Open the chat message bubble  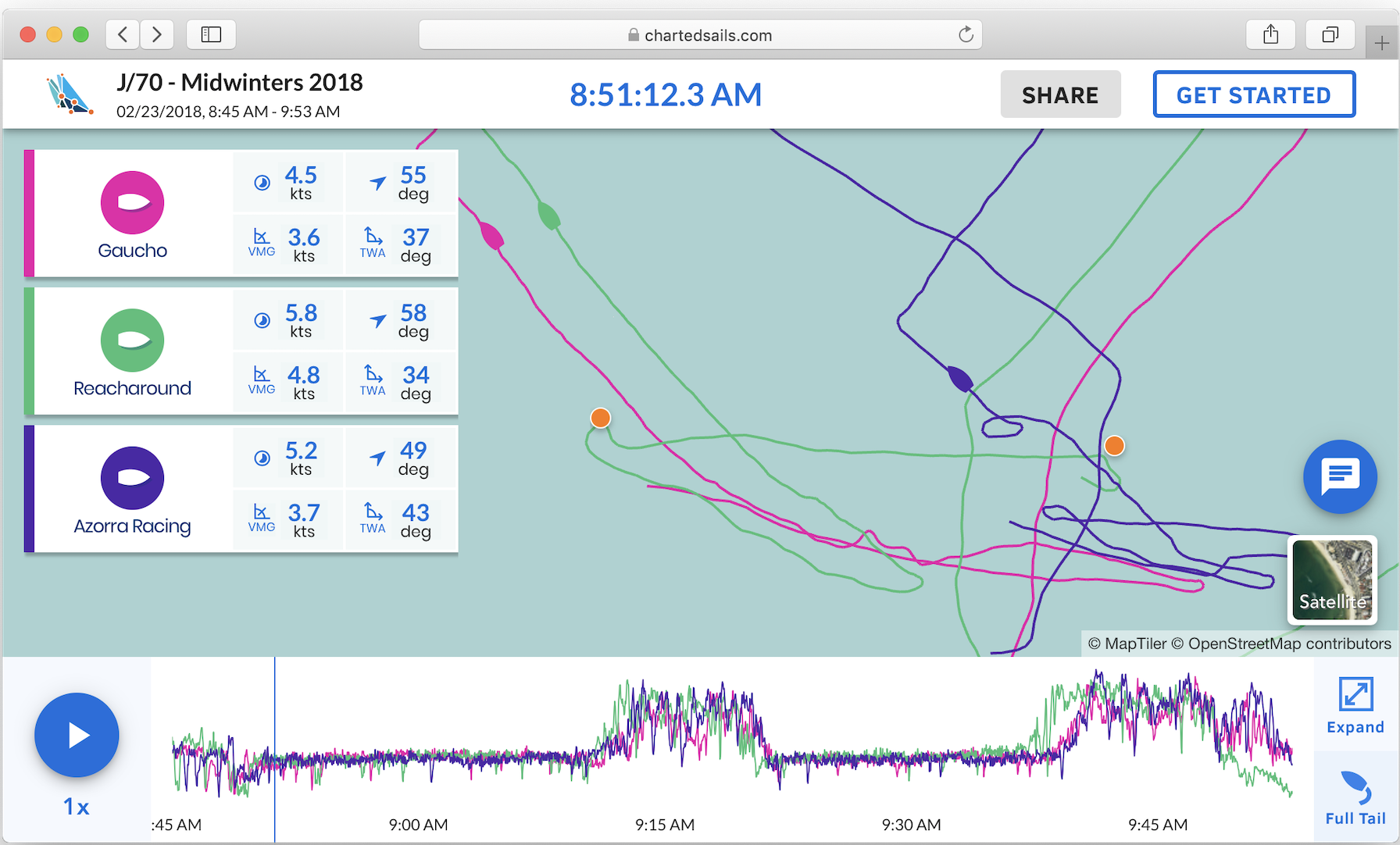coord(1340,476)
